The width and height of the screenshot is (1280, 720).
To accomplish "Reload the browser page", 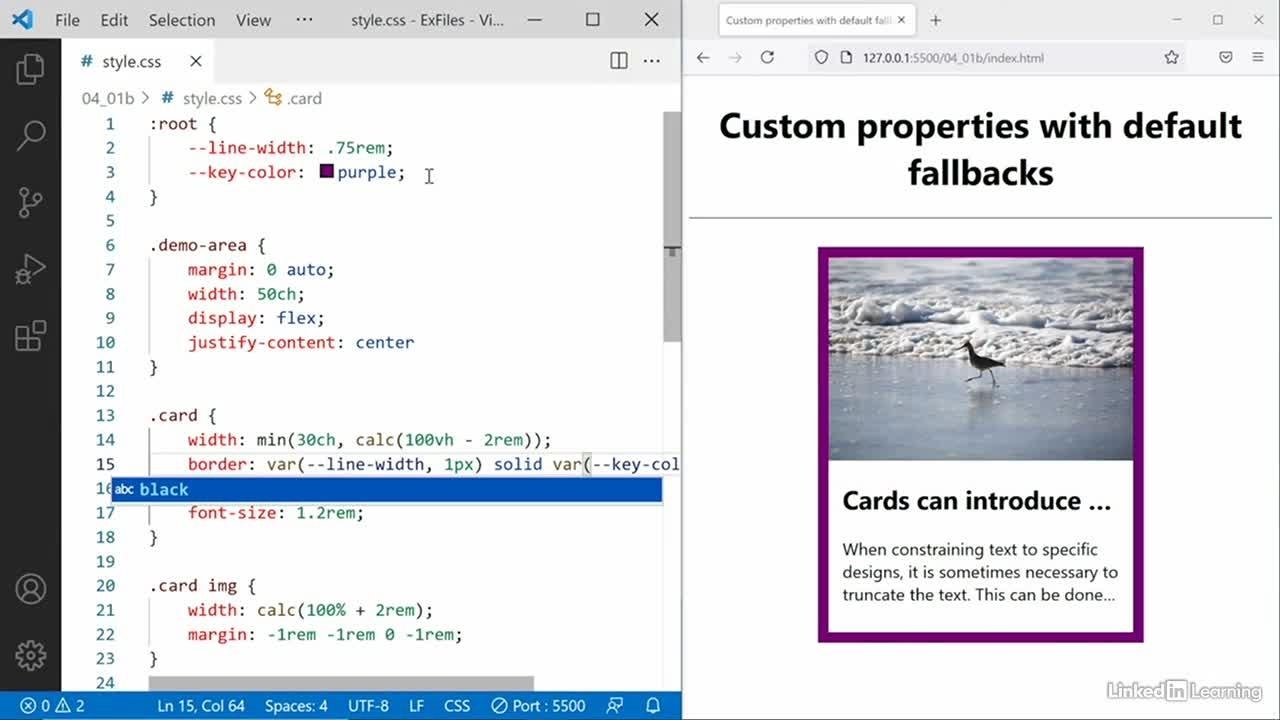I will 767,58.
